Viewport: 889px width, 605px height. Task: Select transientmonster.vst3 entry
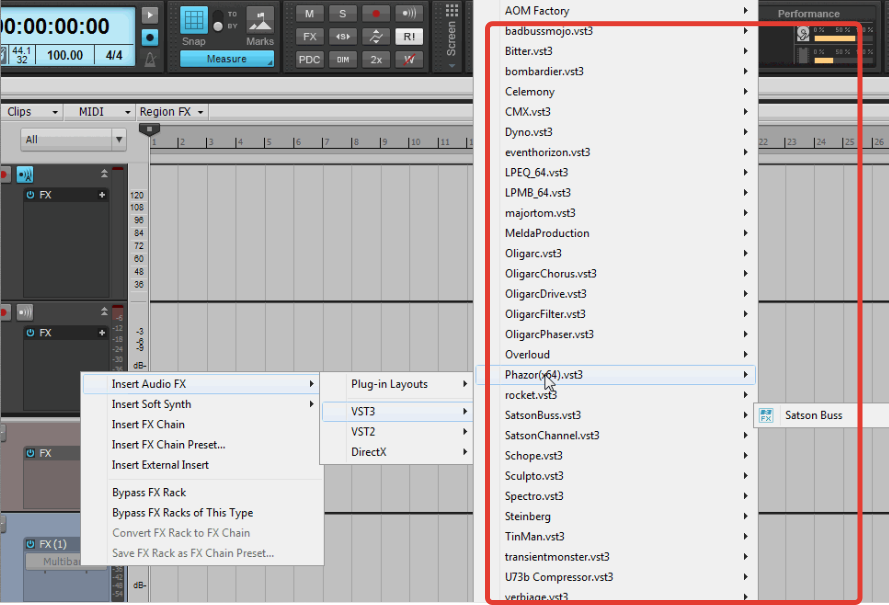pyautogui.click(x=616, y=557)
